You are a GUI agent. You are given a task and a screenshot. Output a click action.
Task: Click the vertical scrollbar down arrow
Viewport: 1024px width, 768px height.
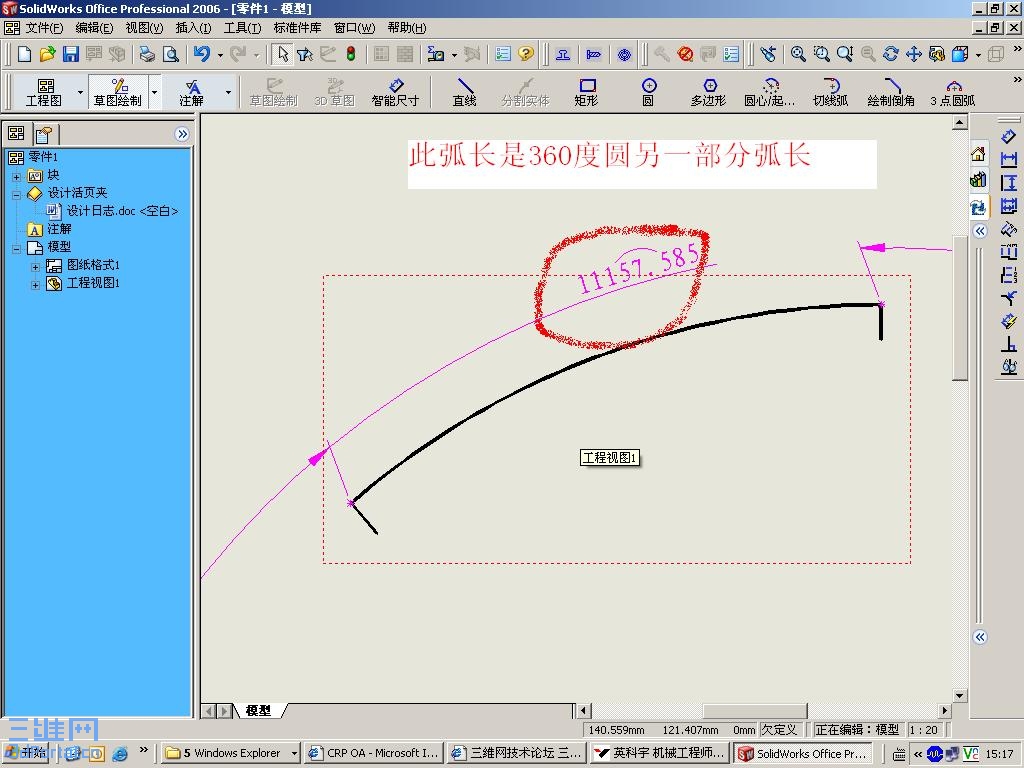tap(959, 696)
